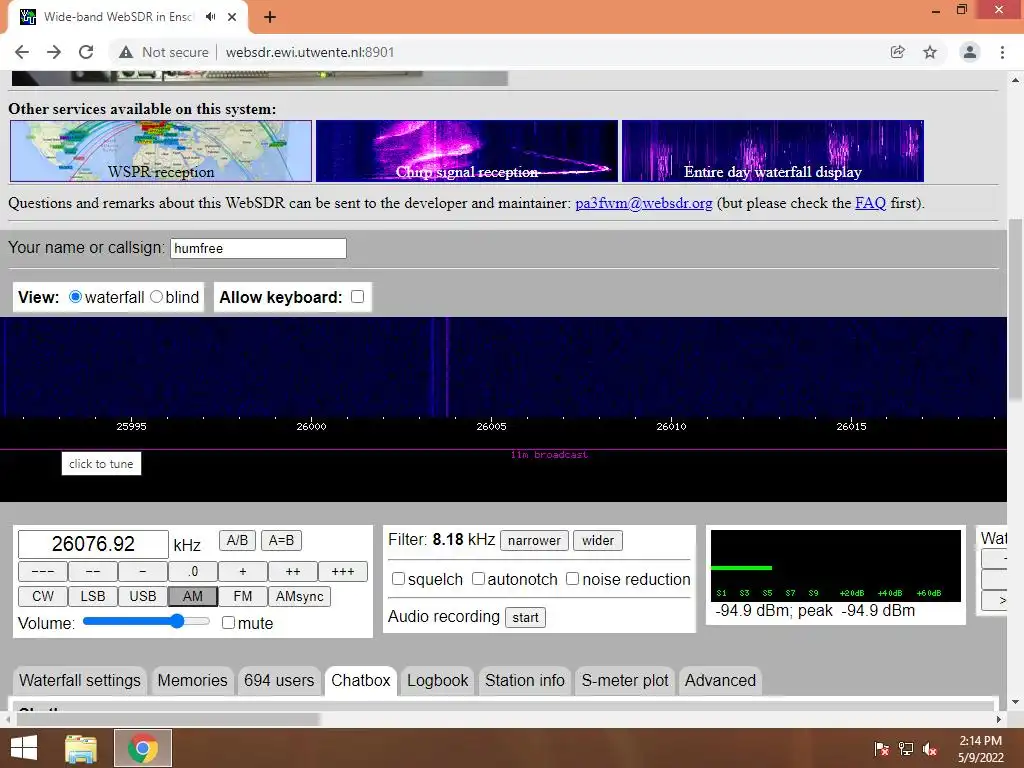The height and width of the screenshot is (768, 1024).
Task: Adjust the Volume slider
Action: click(146, 621)
